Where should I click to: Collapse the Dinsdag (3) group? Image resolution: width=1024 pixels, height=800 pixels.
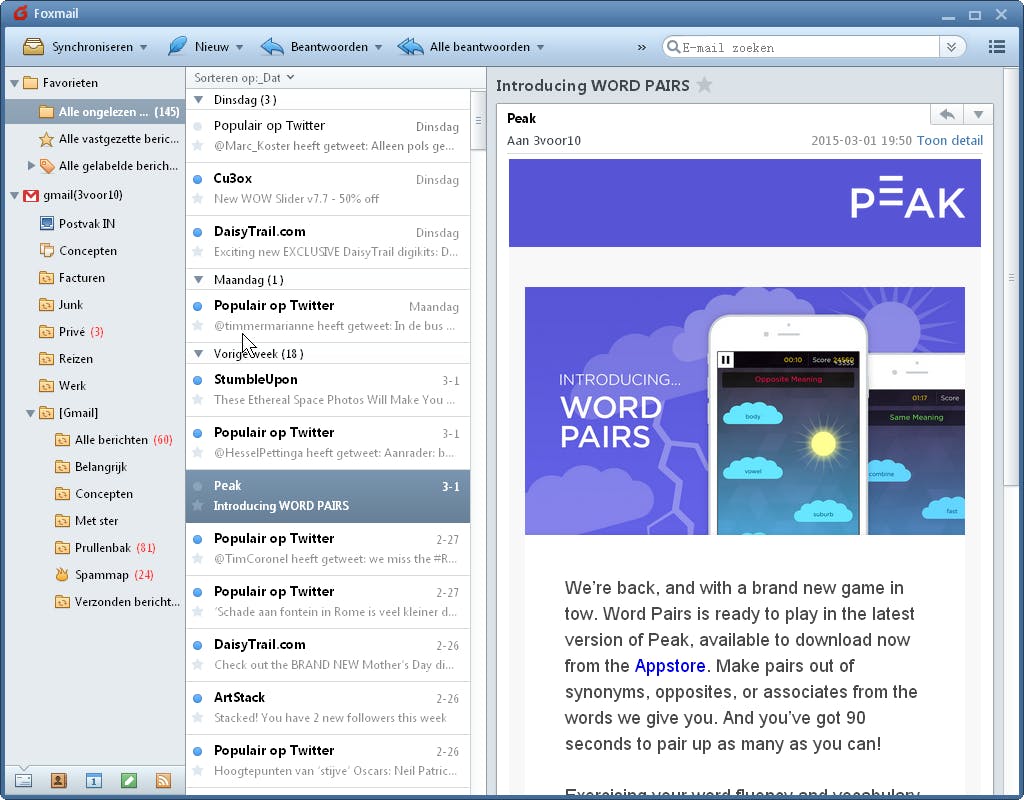(x=199, y=100)
